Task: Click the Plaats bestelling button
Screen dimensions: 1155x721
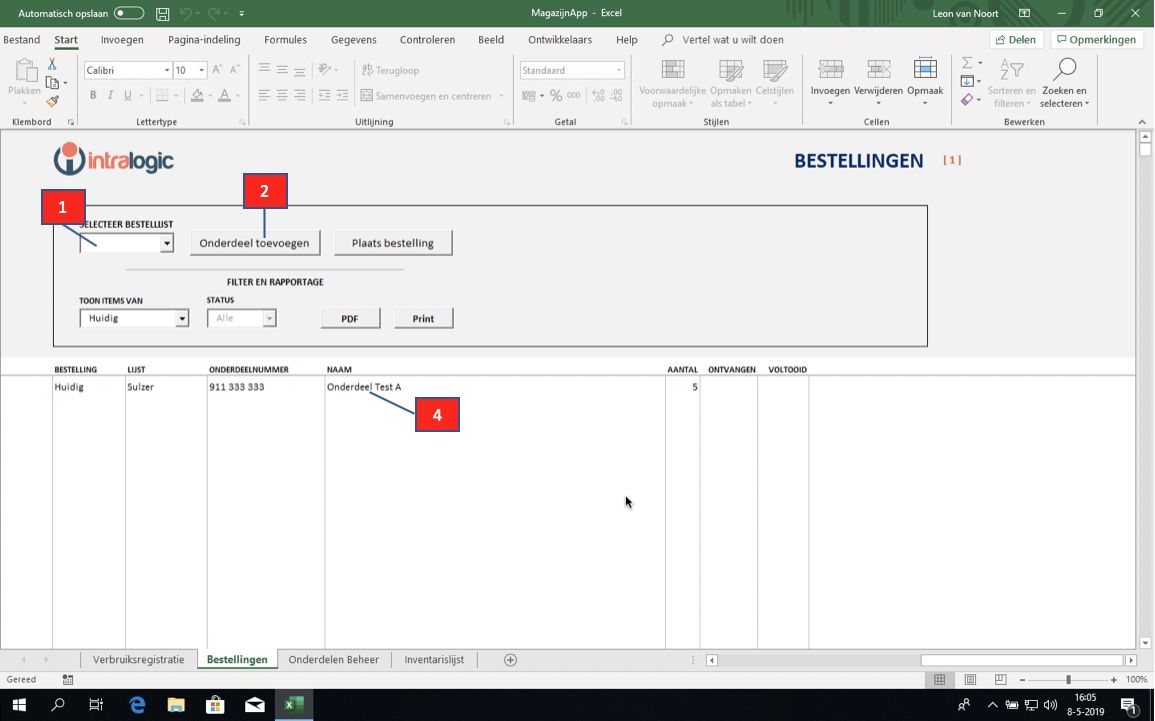Action: 393,243
